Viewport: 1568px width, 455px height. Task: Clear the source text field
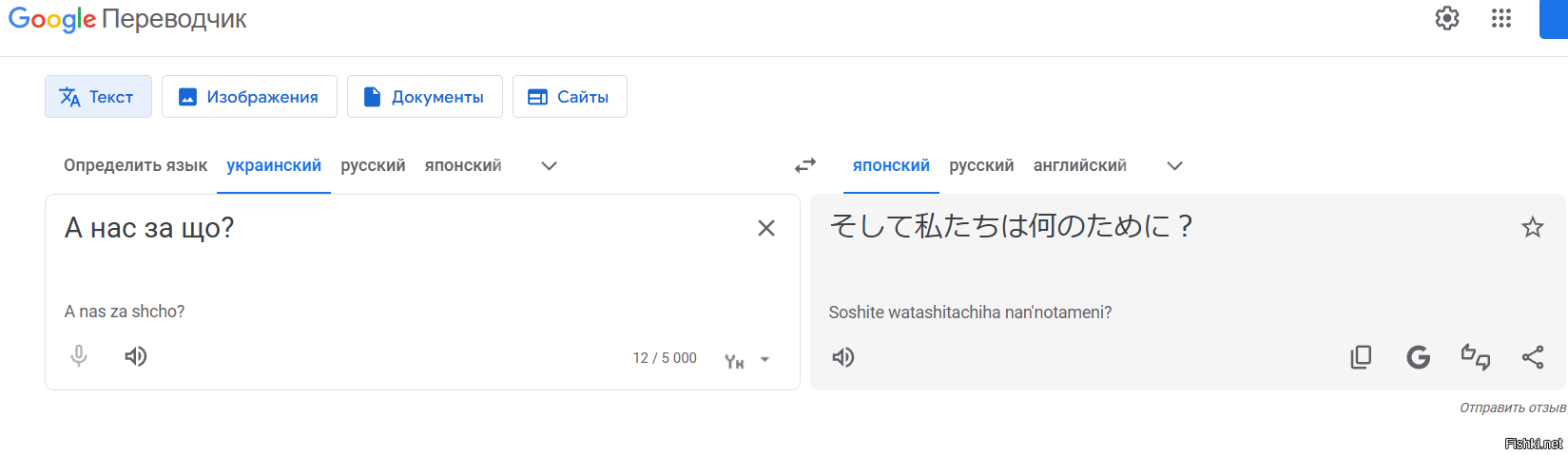pos(765,228)
